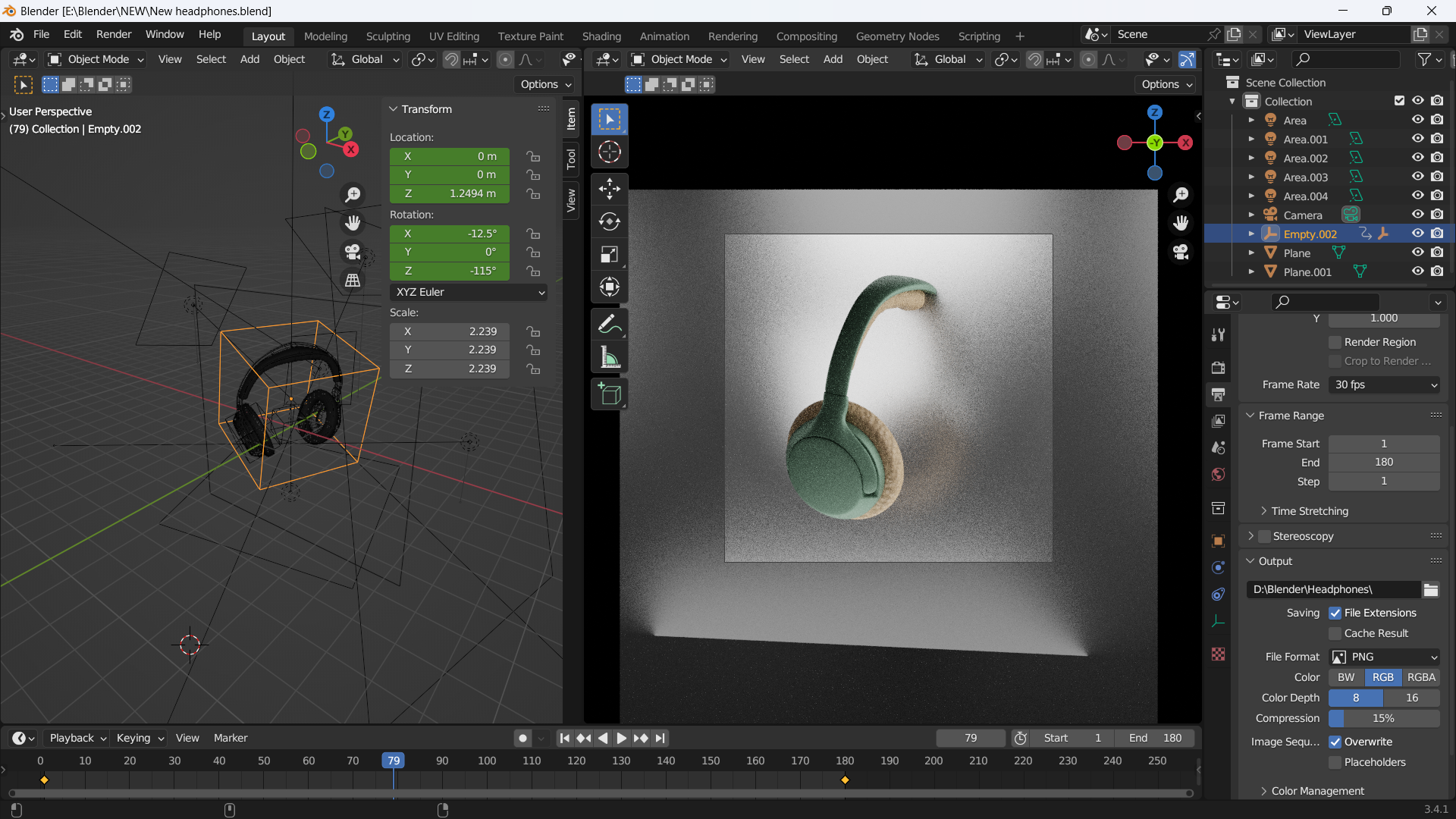Select the Transform tool icon
Viewport: 1456px width, 819px height.
pos(610,288)
